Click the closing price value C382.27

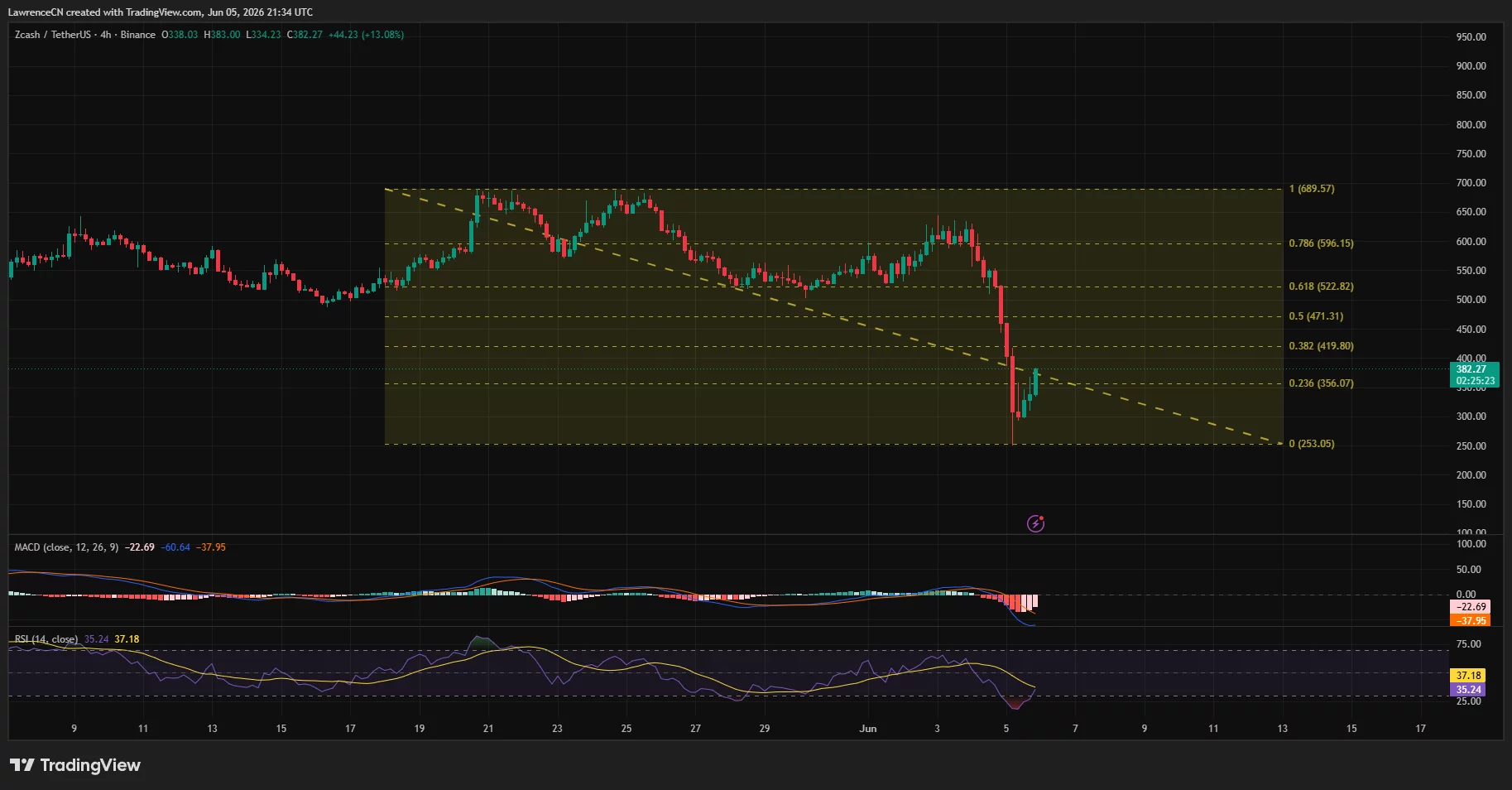[305, 35]
